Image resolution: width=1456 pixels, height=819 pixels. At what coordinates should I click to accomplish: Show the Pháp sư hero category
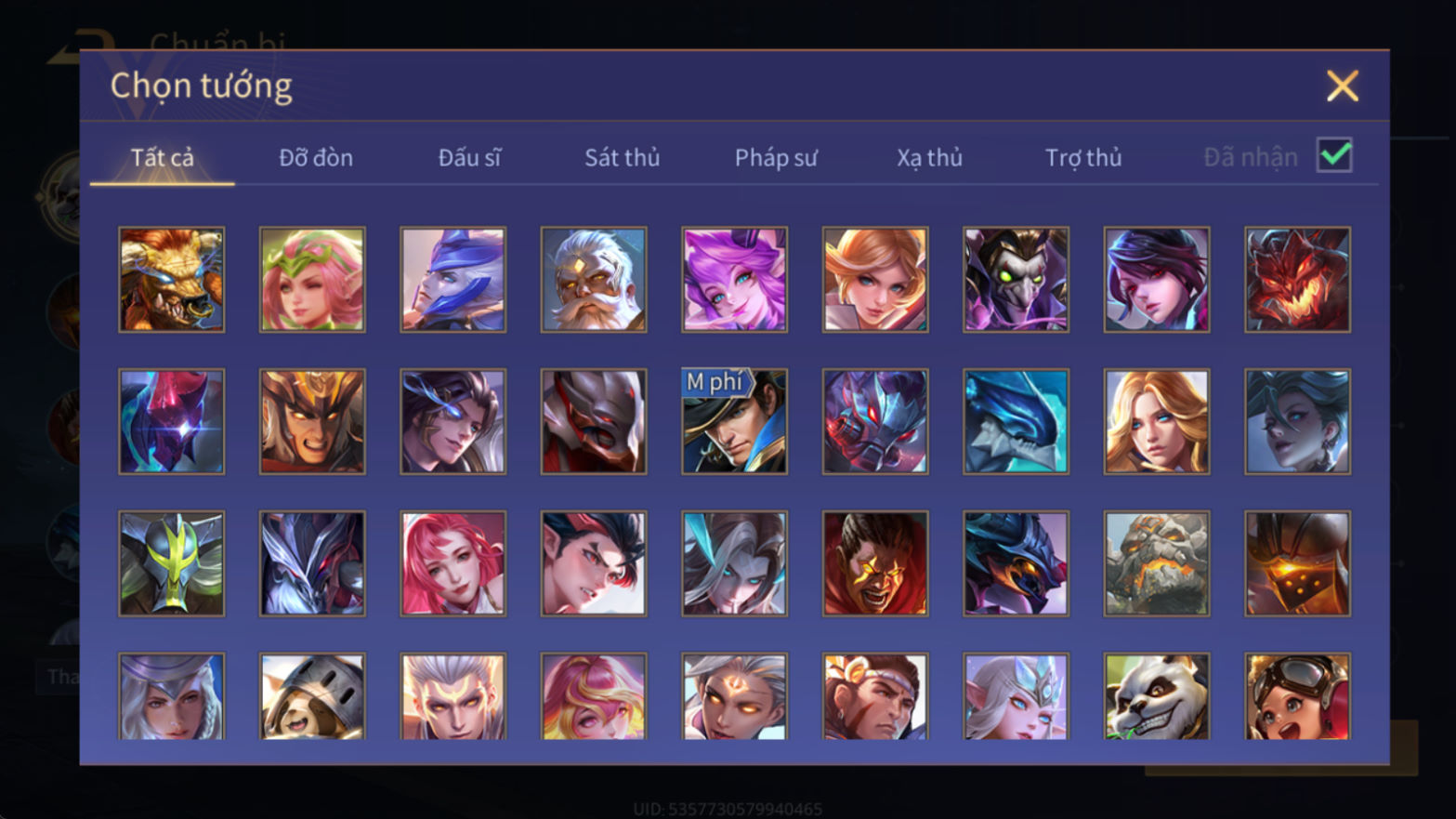point(776,157)
